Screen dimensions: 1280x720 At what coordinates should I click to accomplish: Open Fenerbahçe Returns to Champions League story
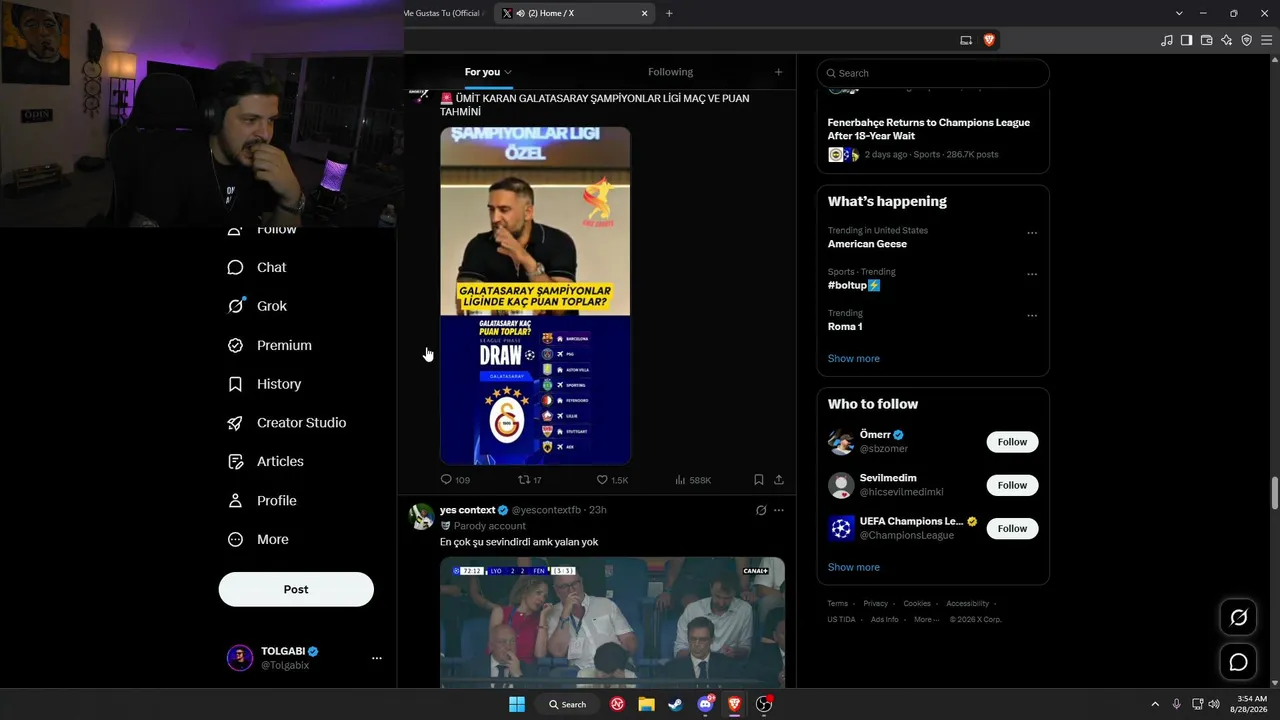[928, 129]
